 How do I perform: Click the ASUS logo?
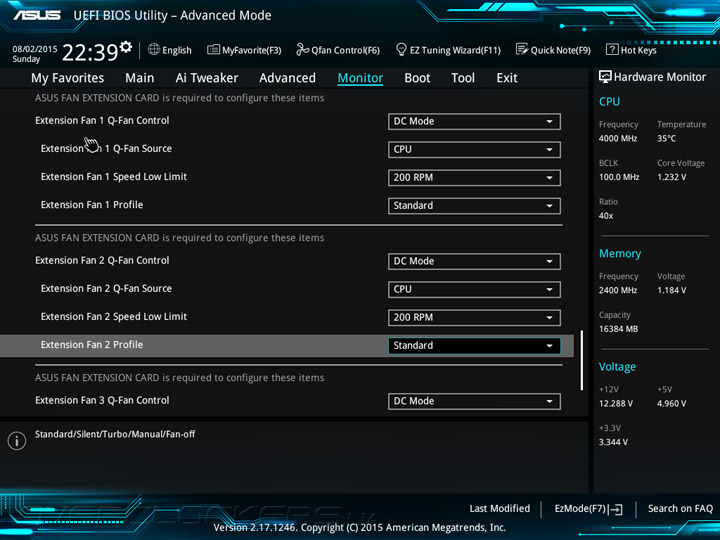tap(37, 15)
